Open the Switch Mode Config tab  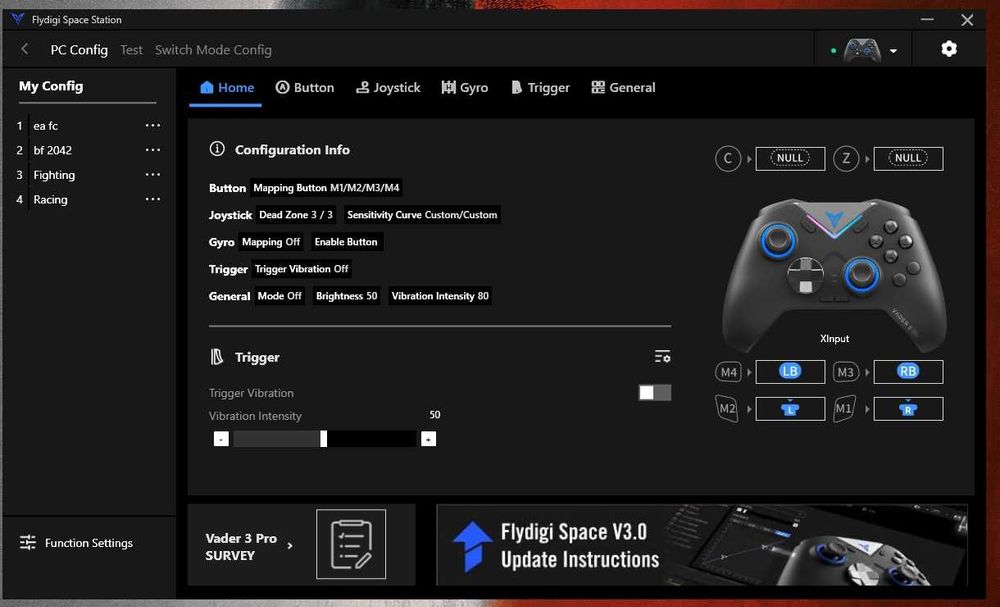213,50
